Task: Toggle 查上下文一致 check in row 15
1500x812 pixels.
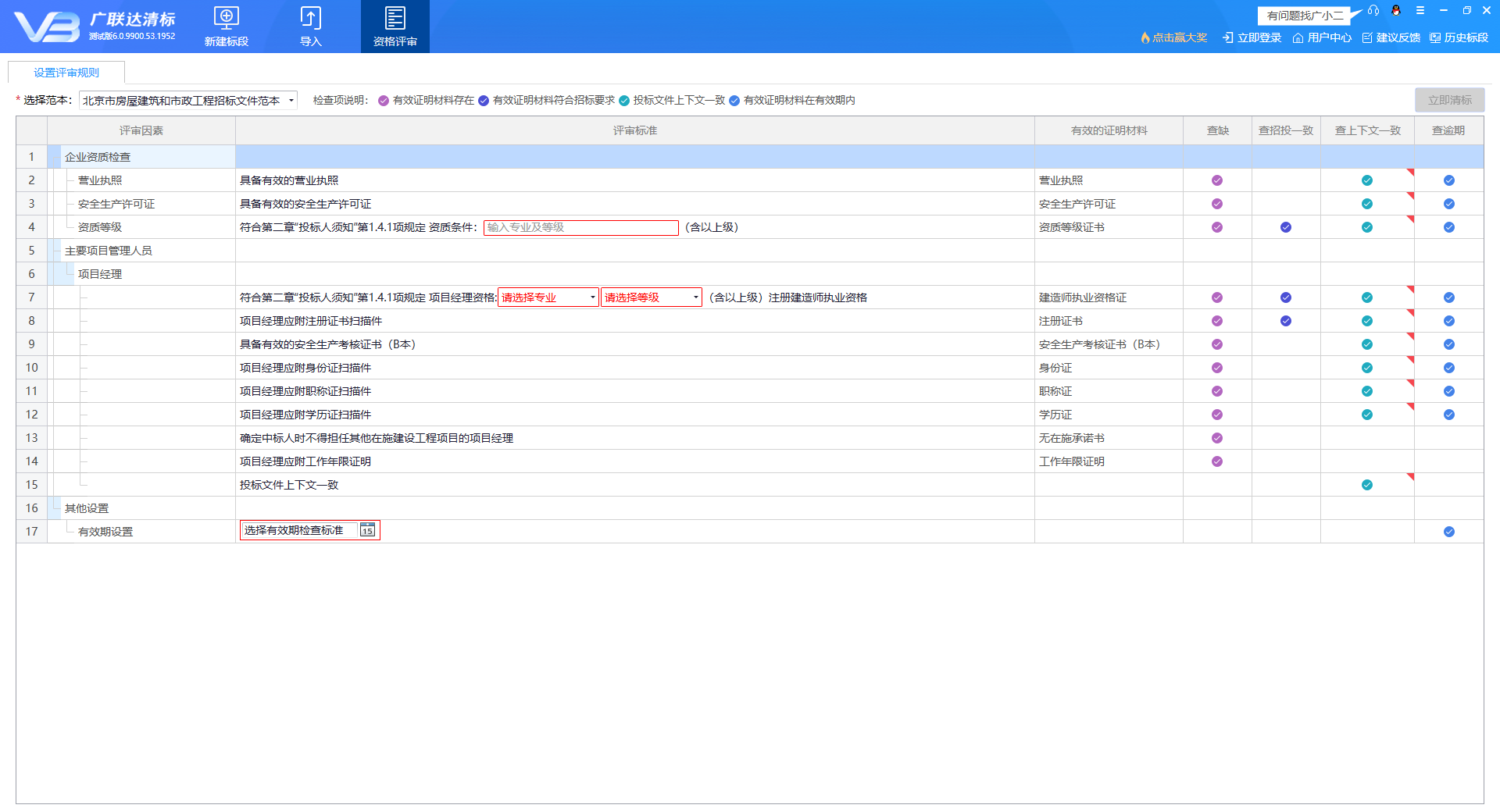Action: (1367, 485)
